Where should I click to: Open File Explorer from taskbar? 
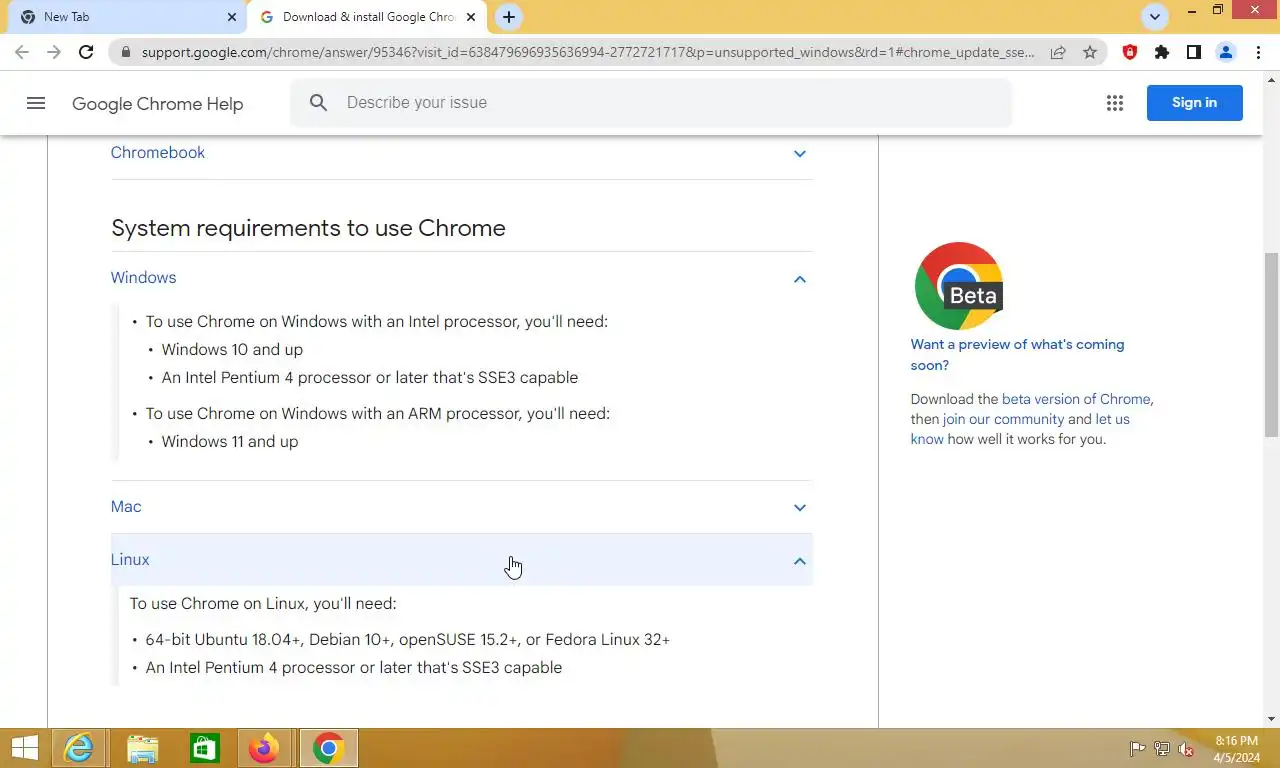click(x=143, y=748)
